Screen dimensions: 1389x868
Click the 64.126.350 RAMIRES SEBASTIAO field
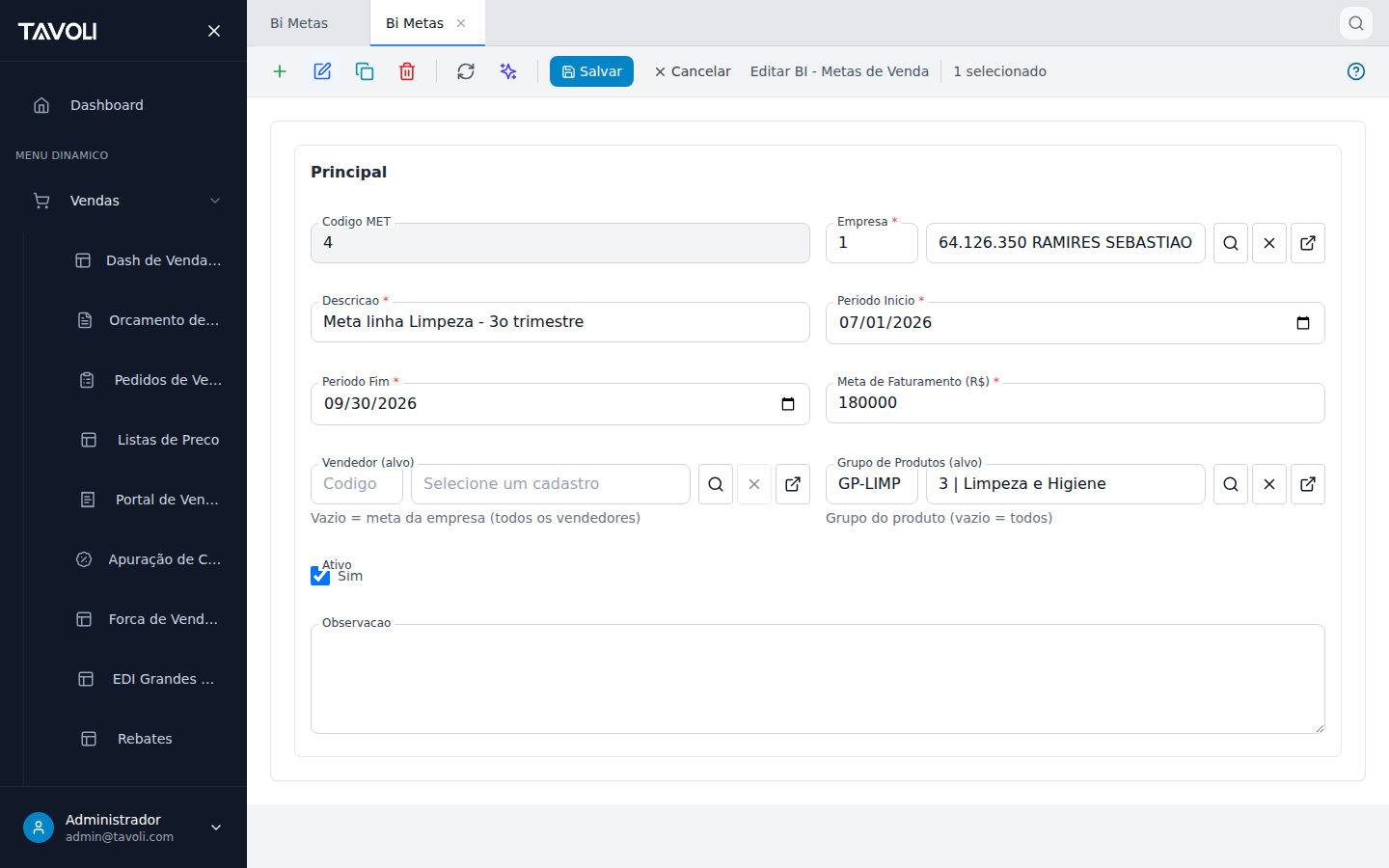[x=1066, y=243]
